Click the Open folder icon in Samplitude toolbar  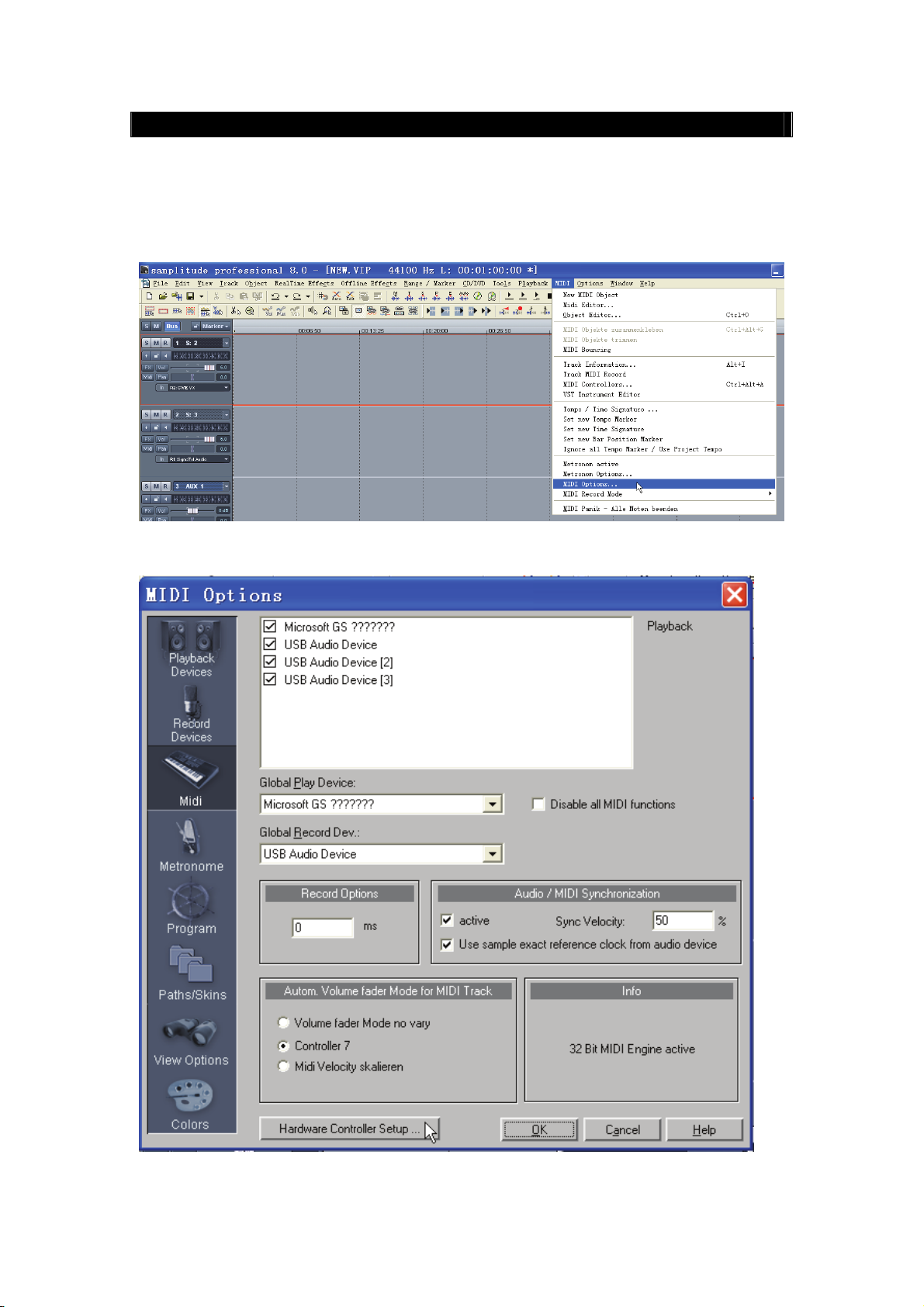click(x=162, y=296)
